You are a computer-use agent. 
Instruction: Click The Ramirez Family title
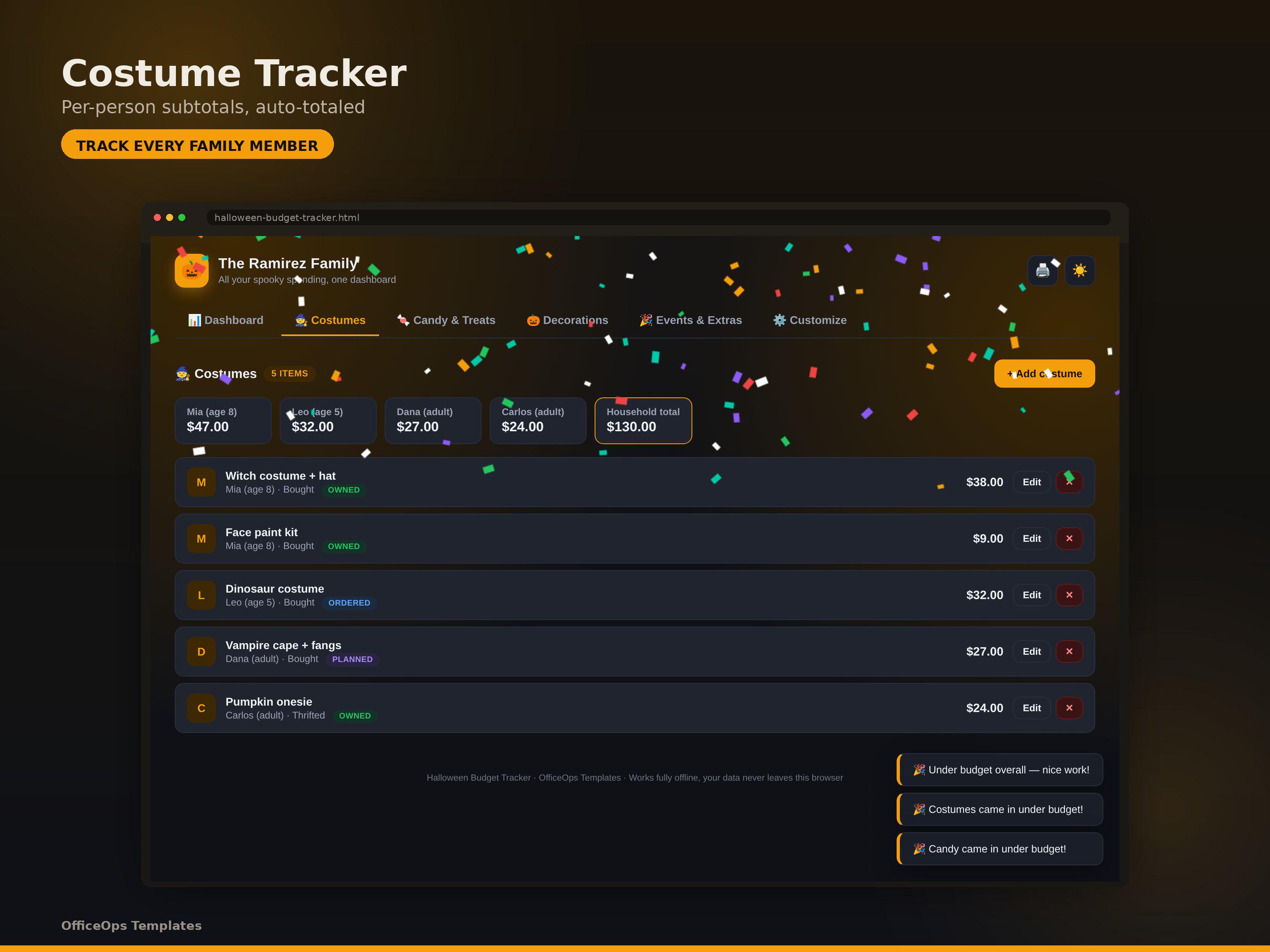pos(288,263)
